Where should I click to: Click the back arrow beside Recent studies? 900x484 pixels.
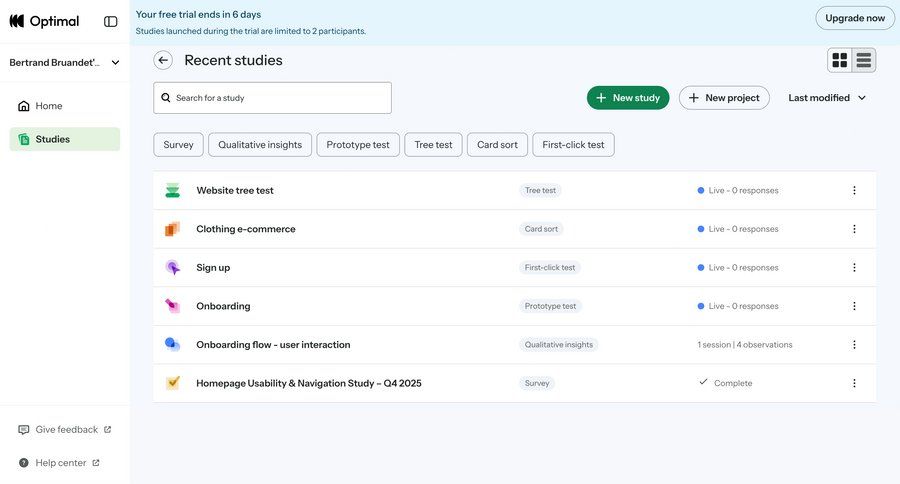[163, 60]
